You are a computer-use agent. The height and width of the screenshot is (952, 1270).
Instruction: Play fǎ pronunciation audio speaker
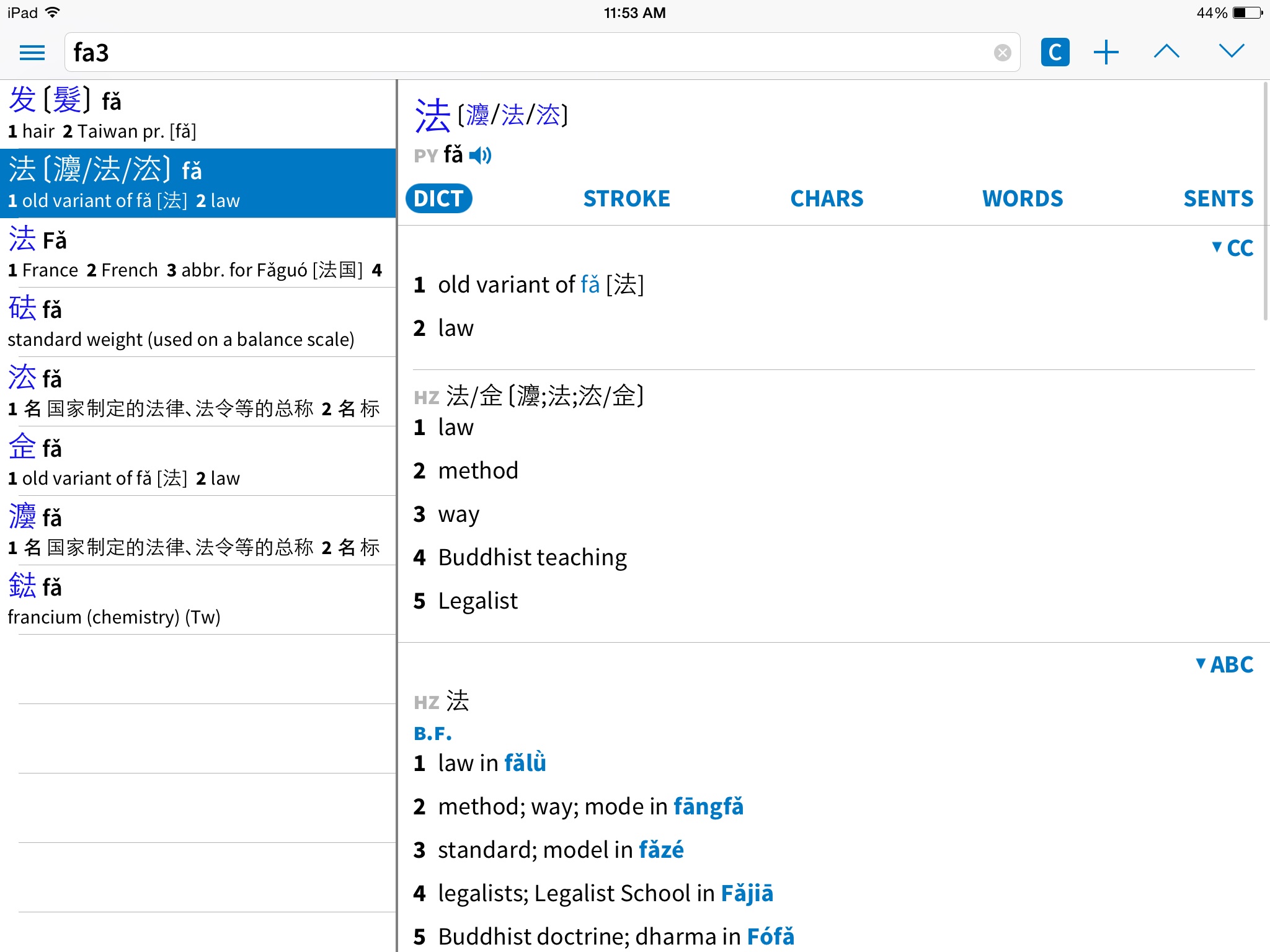[480, 155]
